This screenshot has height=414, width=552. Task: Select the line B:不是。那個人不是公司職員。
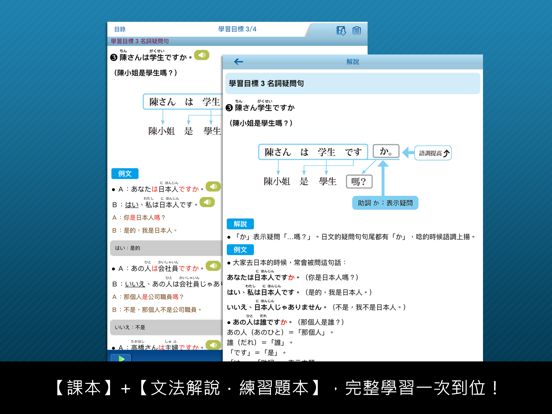click(157, 310)
